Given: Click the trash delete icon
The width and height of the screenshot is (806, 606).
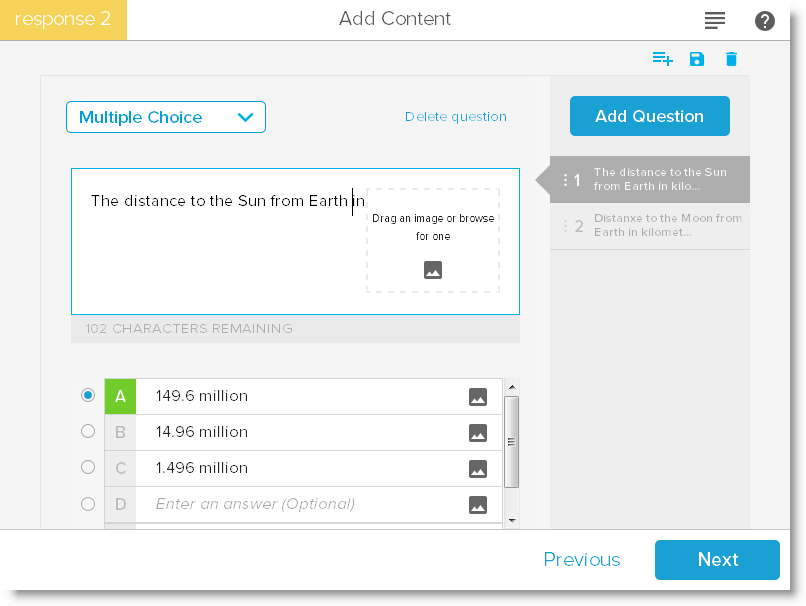Looking at the screenshot, I should click(x=731, y=59).
